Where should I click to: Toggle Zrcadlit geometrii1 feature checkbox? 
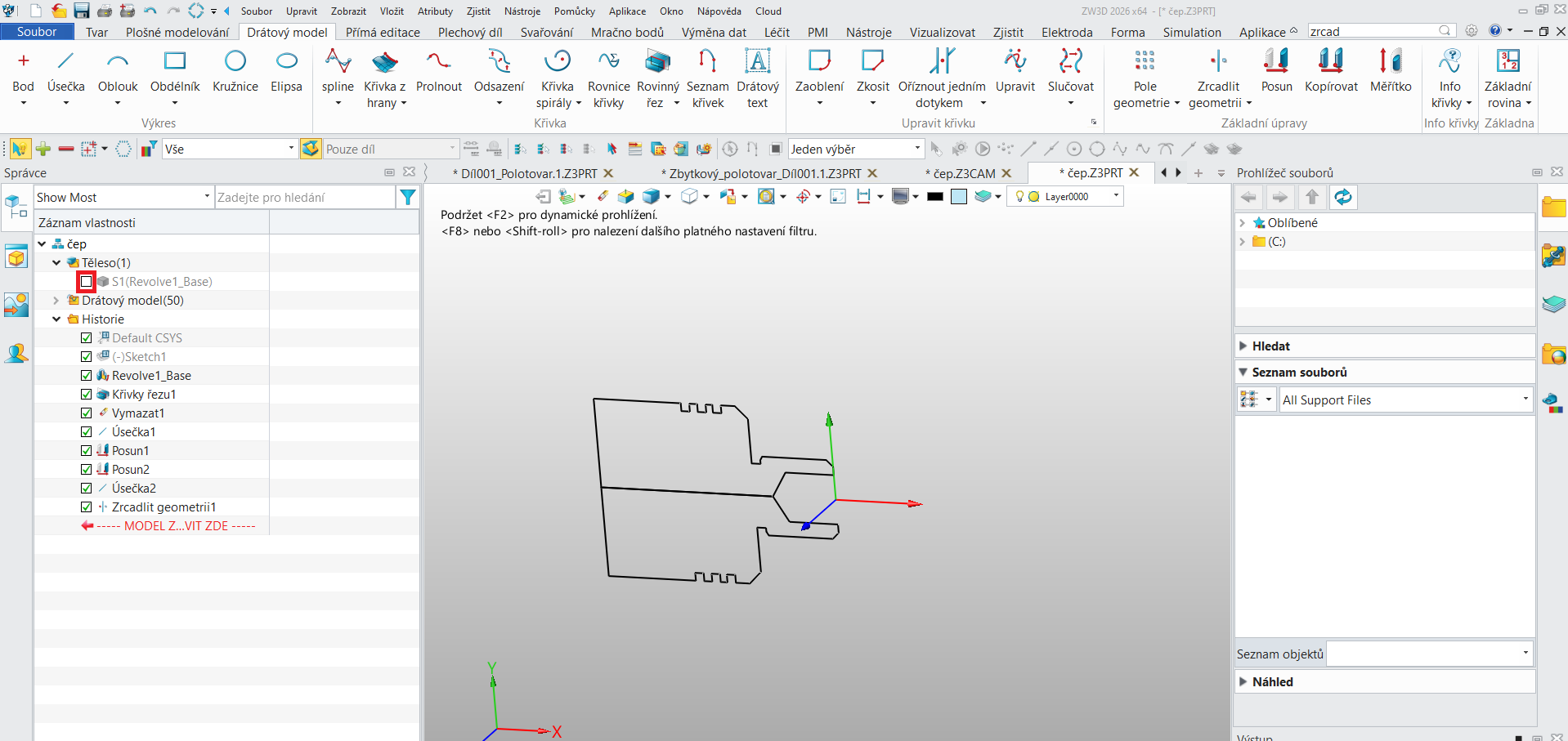(86, 507)
